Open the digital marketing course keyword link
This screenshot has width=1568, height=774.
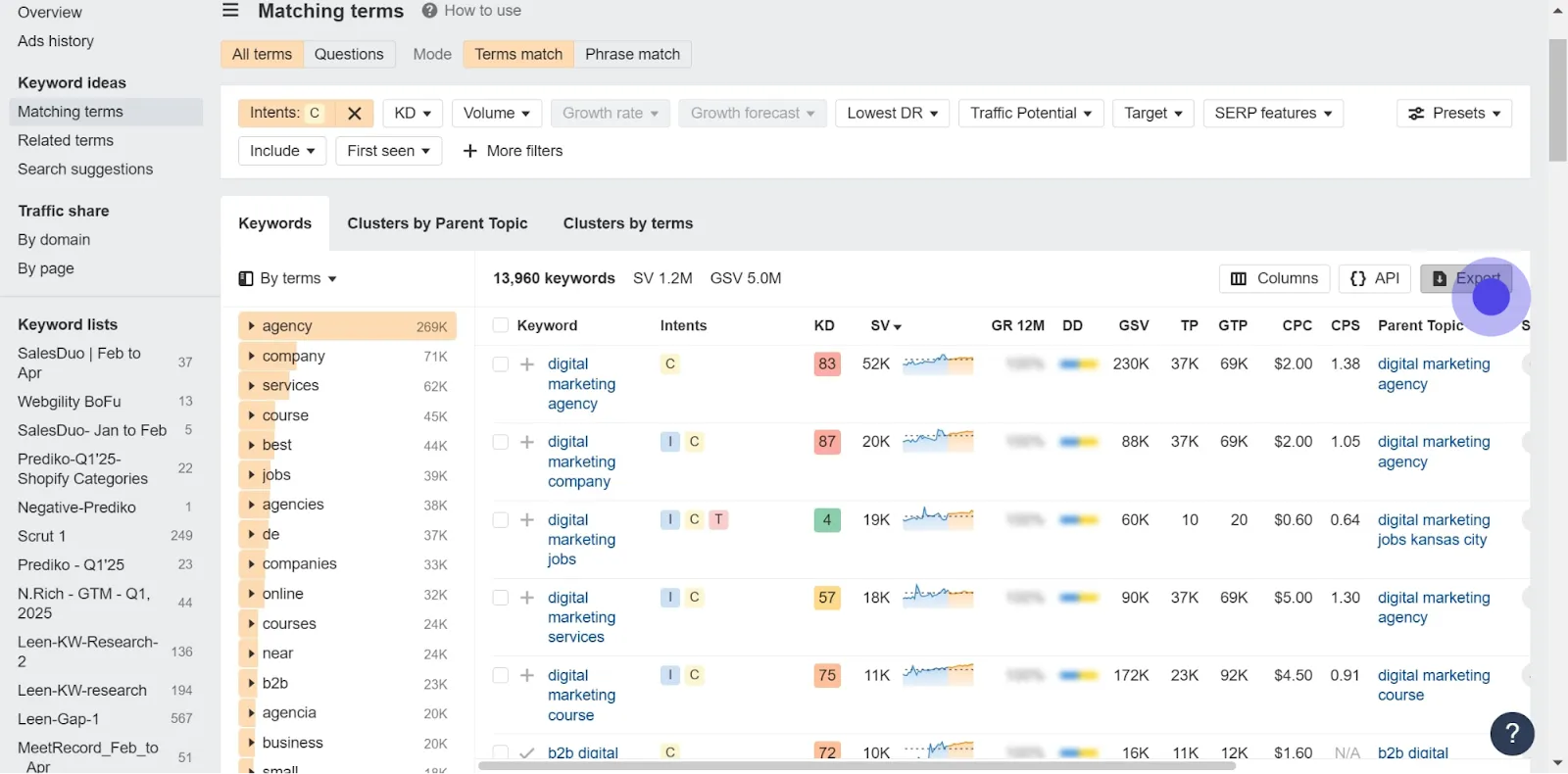pyautogui.click(x=581, y=696)
